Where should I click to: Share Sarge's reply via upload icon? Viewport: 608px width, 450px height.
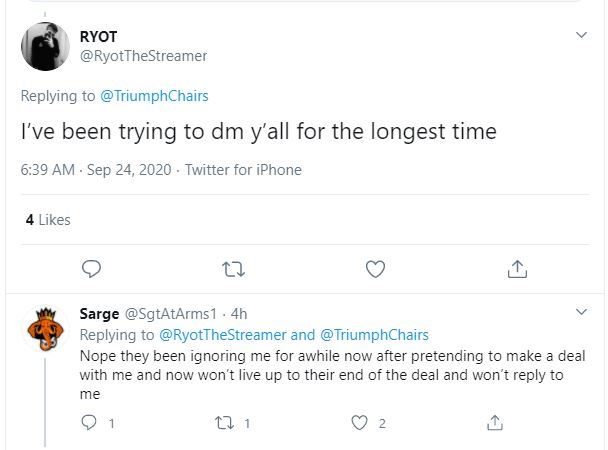(x=495, y=422)
